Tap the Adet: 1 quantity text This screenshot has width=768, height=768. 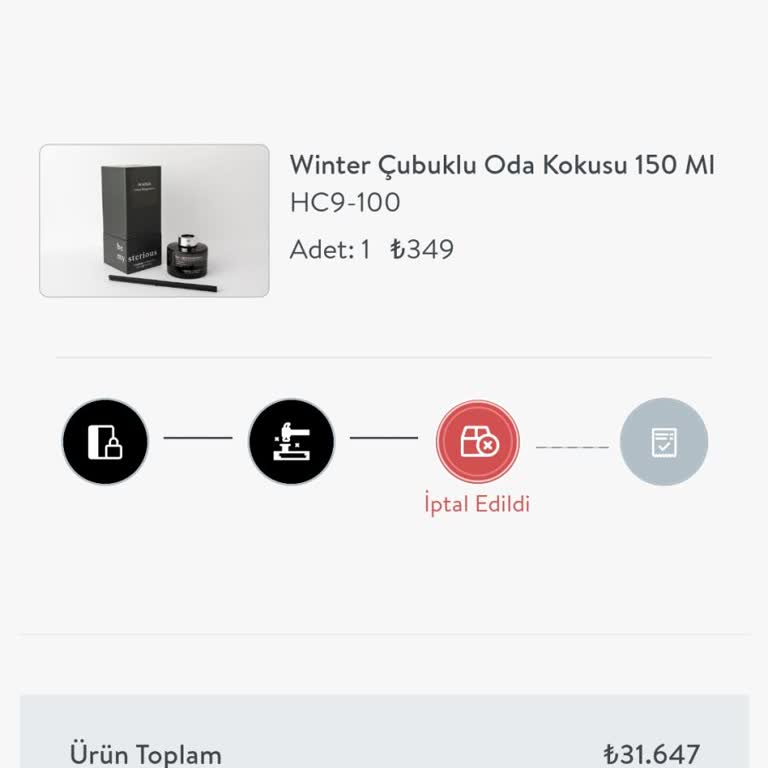(329, 249)
